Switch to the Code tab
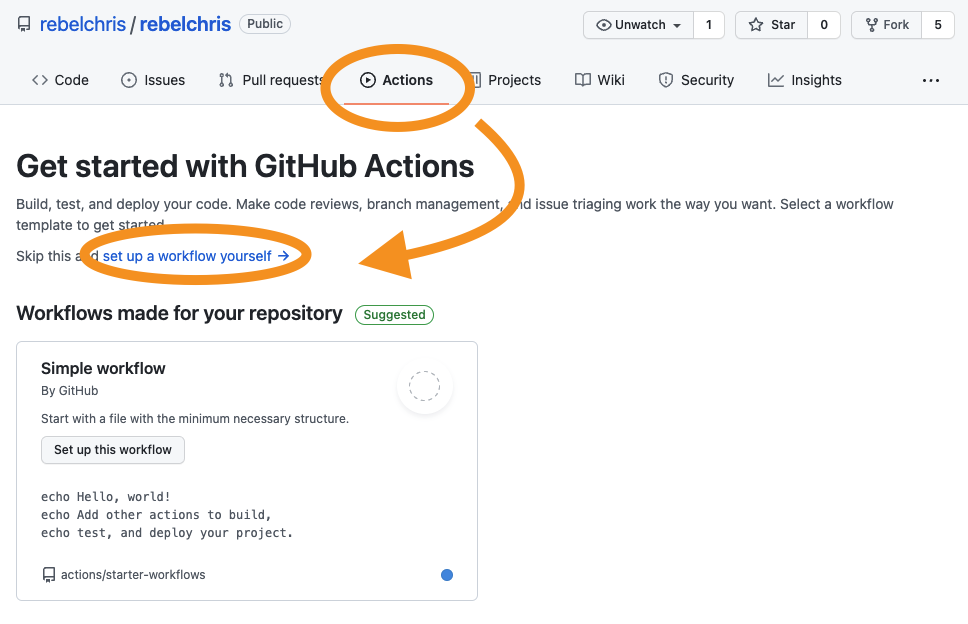 click(x=60, y=80)
